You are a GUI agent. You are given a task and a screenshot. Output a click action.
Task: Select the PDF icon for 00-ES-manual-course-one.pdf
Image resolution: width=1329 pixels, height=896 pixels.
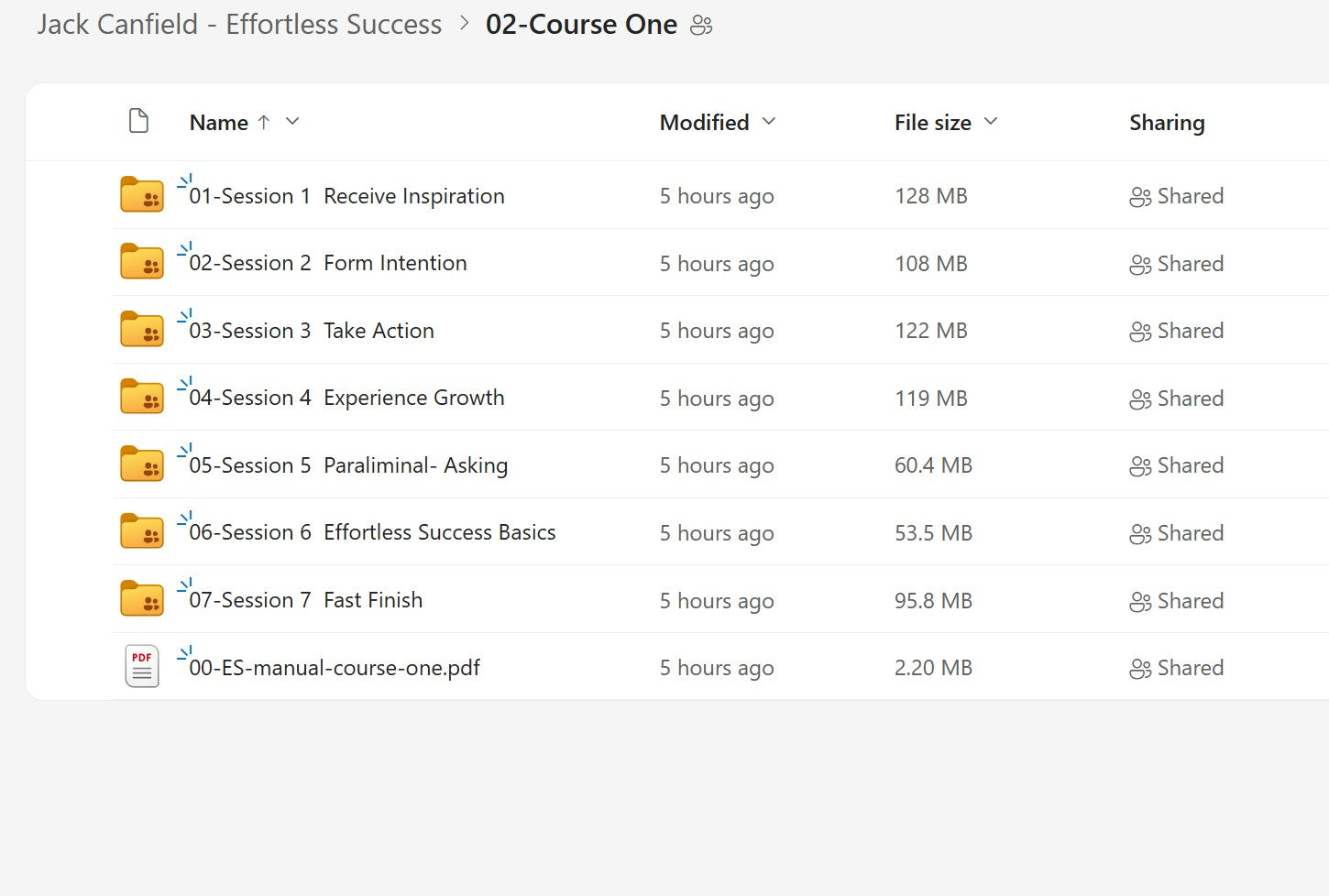click(140, 666)
